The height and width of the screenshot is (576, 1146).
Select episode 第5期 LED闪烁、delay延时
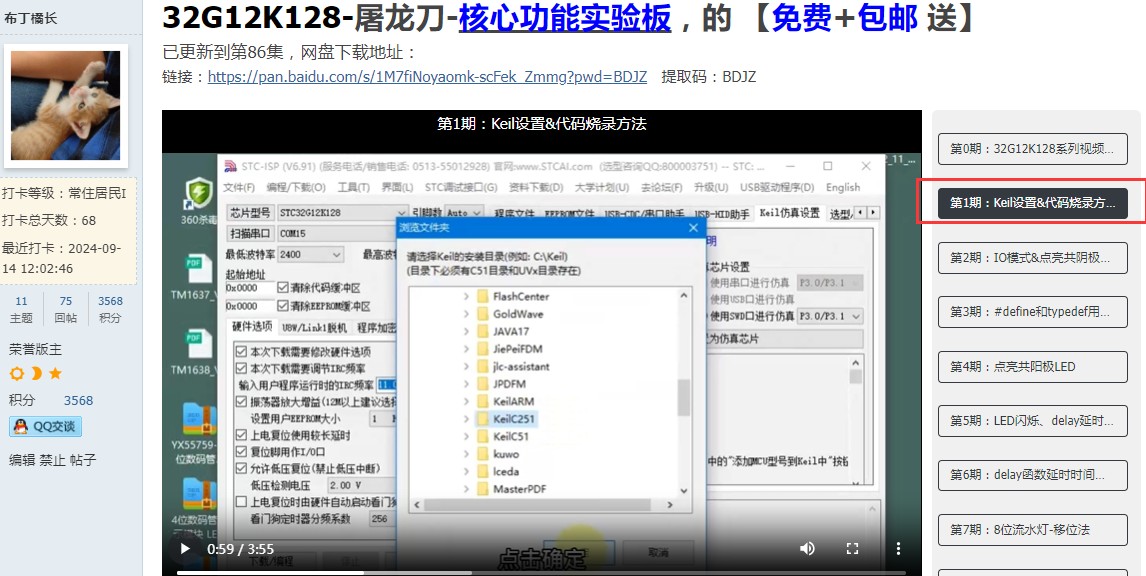[x=1033, y=421]
